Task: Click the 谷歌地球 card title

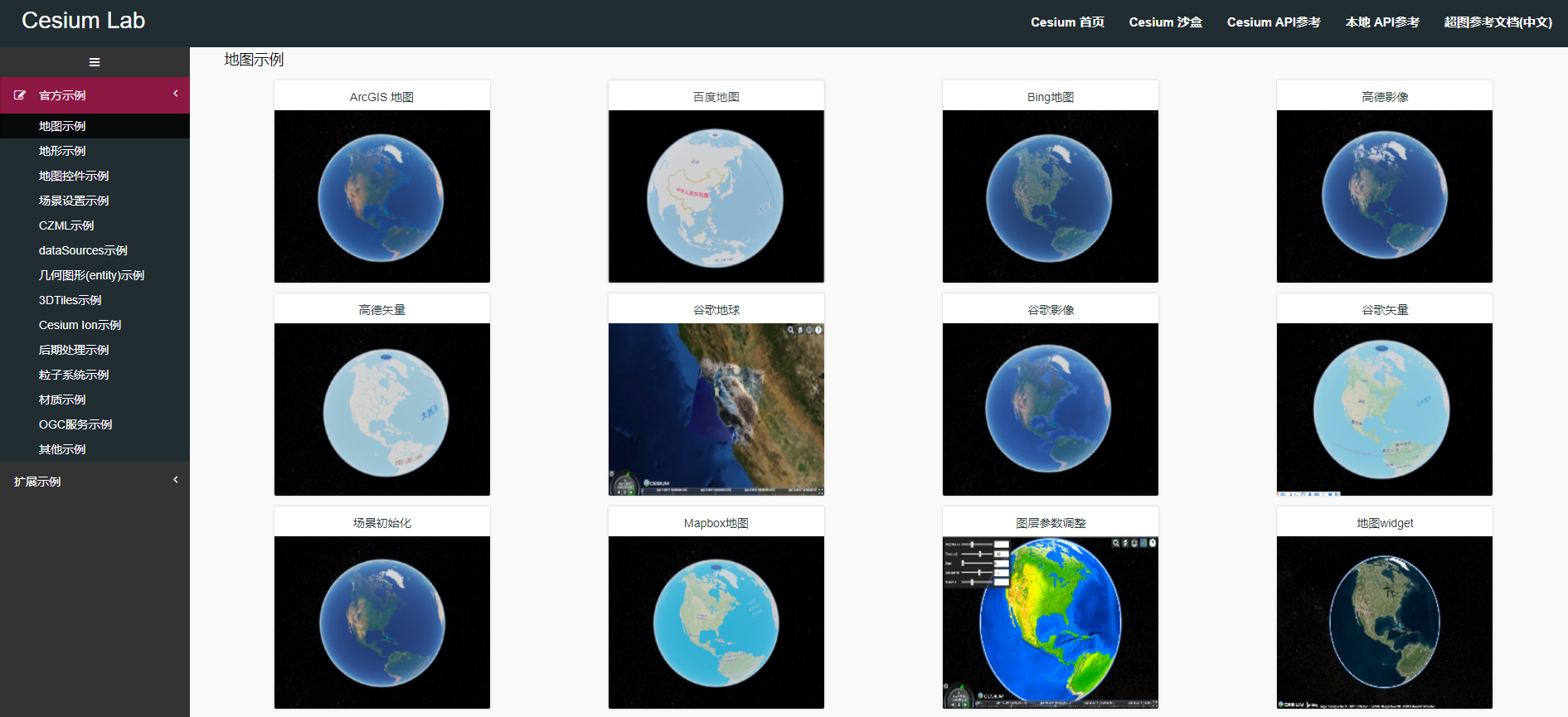Action: point(716,310)
